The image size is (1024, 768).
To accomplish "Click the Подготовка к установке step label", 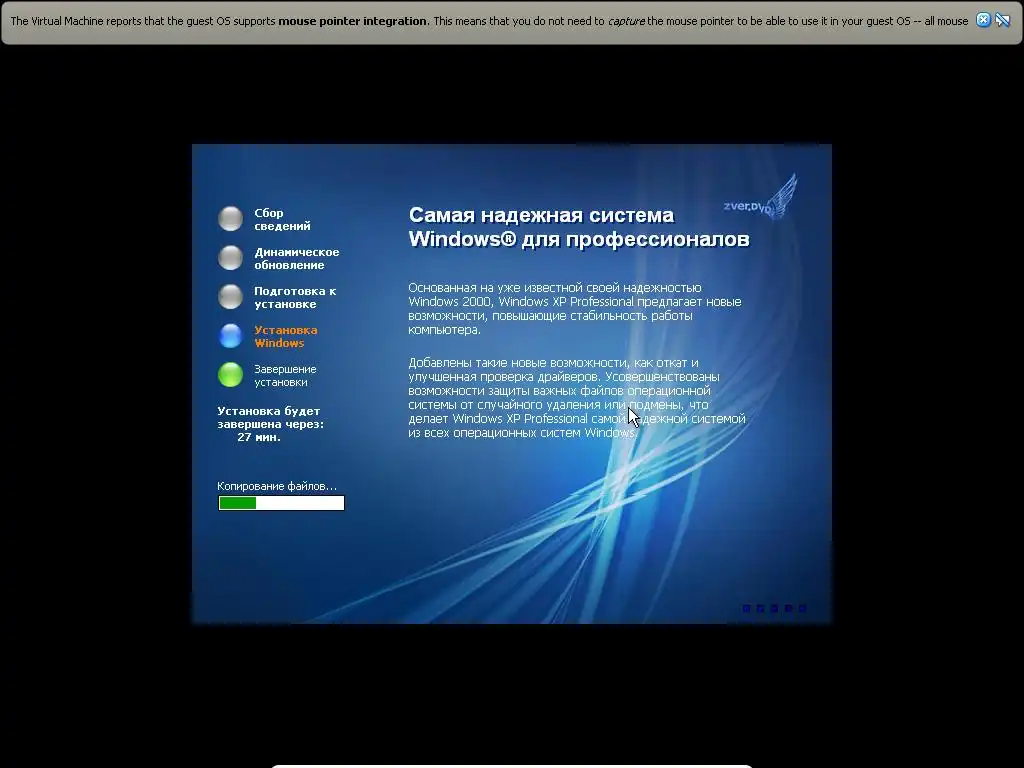I will [x=295, y=298].
